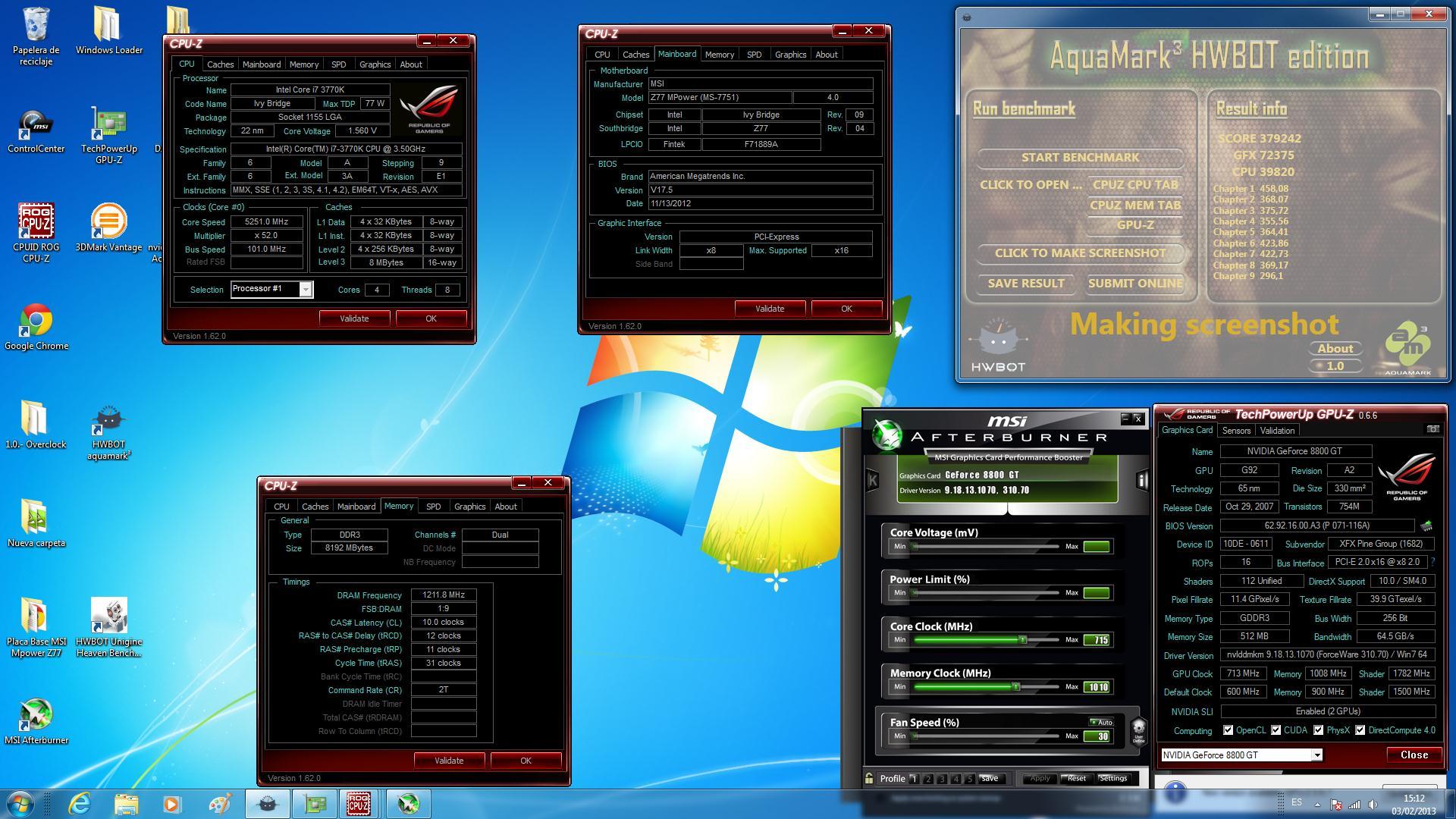Click Afterburner profile save button
1456x819 pixels.
(989, 779)
